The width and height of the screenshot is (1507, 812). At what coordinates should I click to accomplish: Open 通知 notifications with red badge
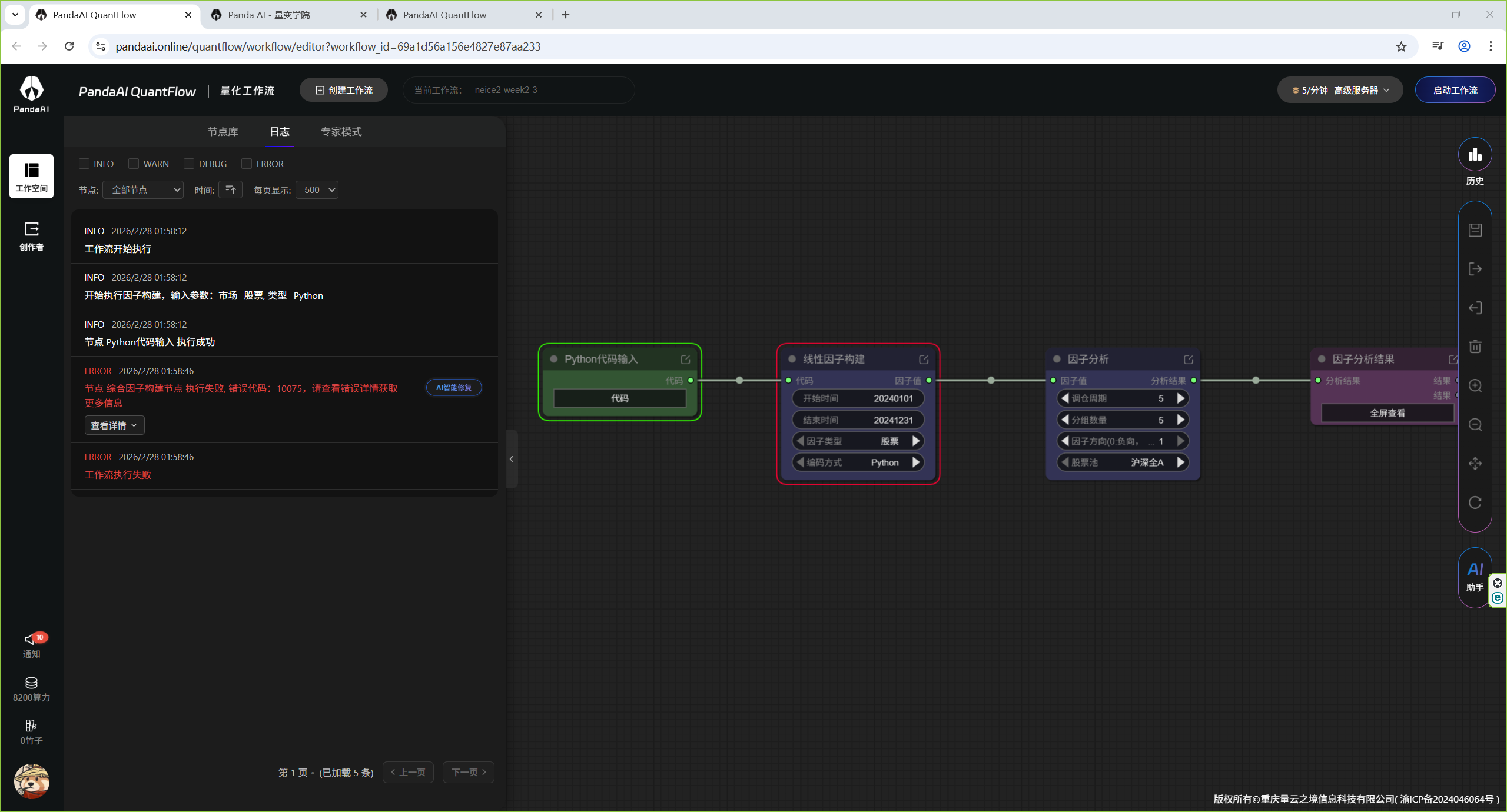point(31,645)
